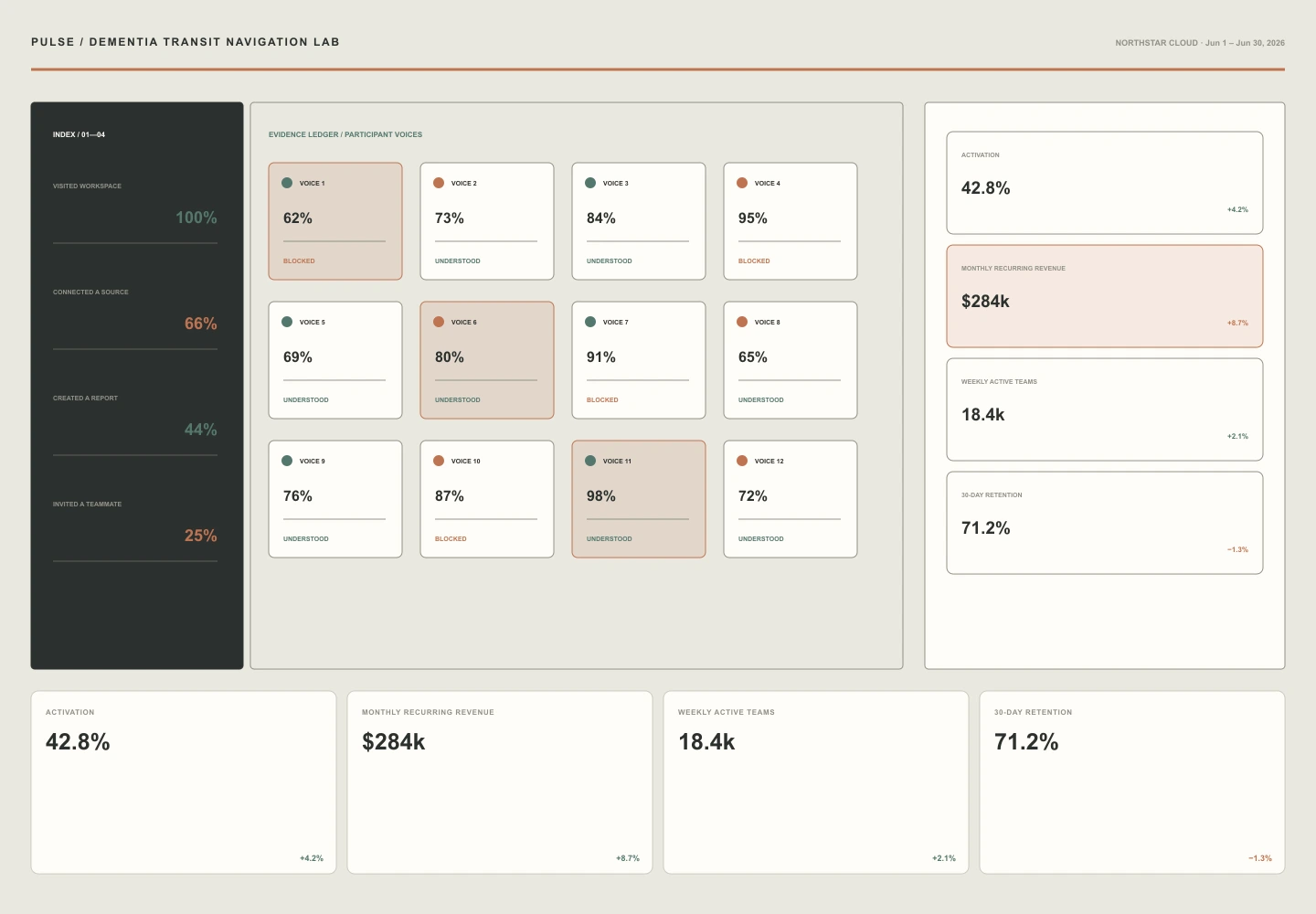The width and height of the screenshot is (1316, 914).
Task: Click the "PULSE / DEMENTIA TRANSIT NAVIGATION LAB" title
Action: point(186,42)
